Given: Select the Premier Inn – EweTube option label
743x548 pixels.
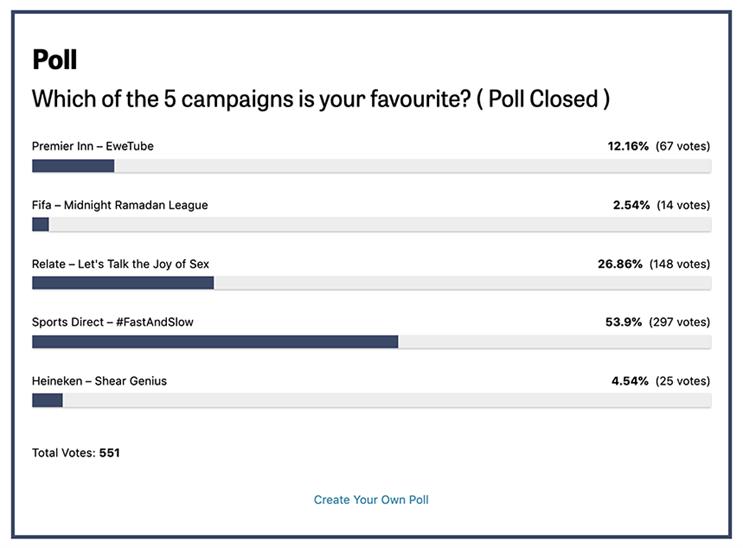Looking at the screenshot, I should click(93, 146).
